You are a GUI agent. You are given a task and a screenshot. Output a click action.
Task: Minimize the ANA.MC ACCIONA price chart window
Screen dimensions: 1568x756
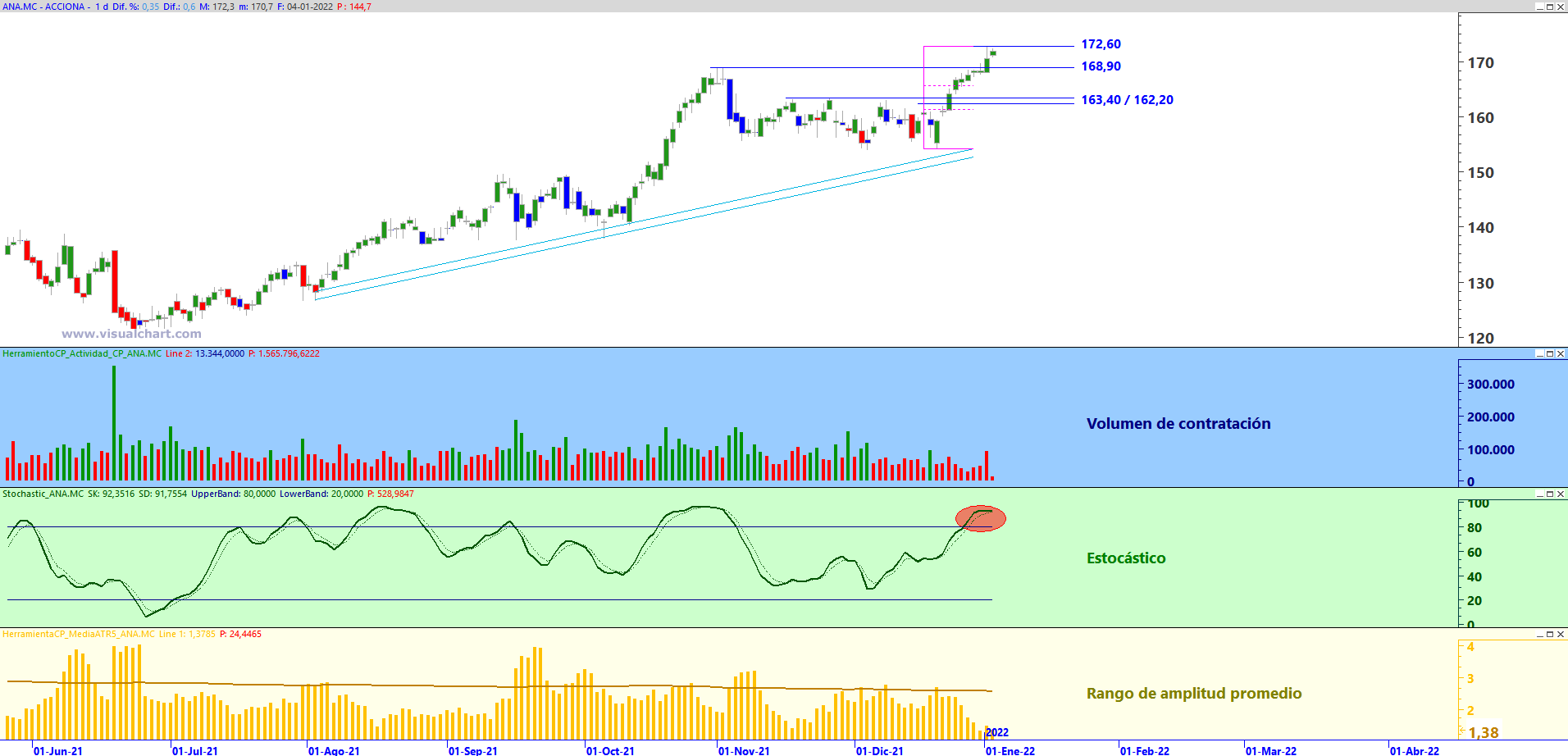coord(1539,7)
